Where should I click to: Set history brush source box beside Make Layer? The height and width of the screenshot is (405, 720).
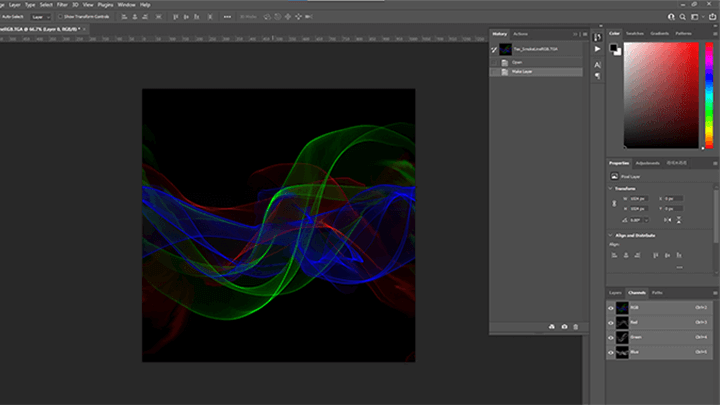tap(494, 72)
